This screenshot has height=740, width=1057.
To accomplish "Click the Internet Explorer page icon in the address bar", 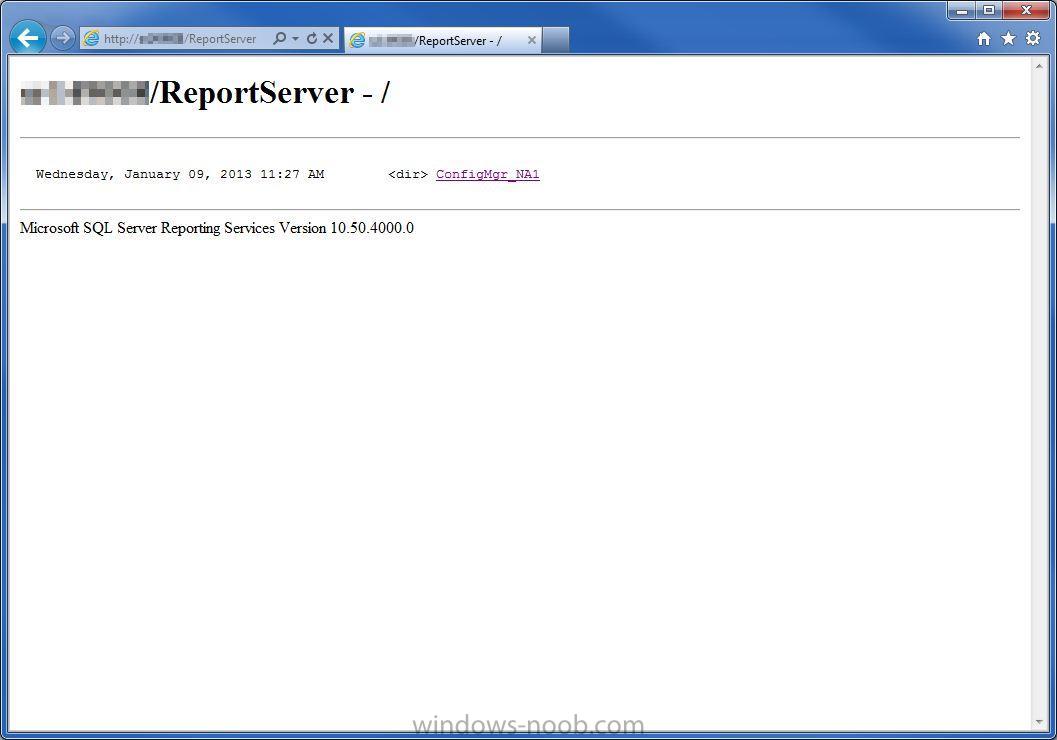I will pos(90,38).
